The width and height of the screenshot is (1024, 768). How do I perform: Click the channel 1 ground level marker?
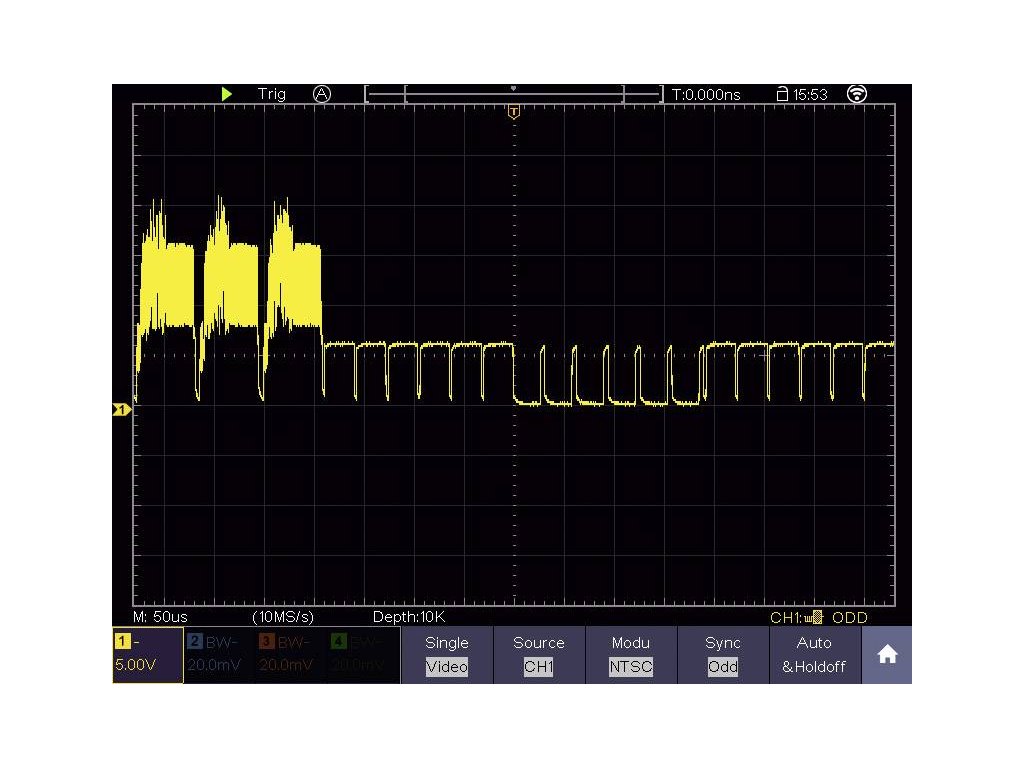(121, 410)
